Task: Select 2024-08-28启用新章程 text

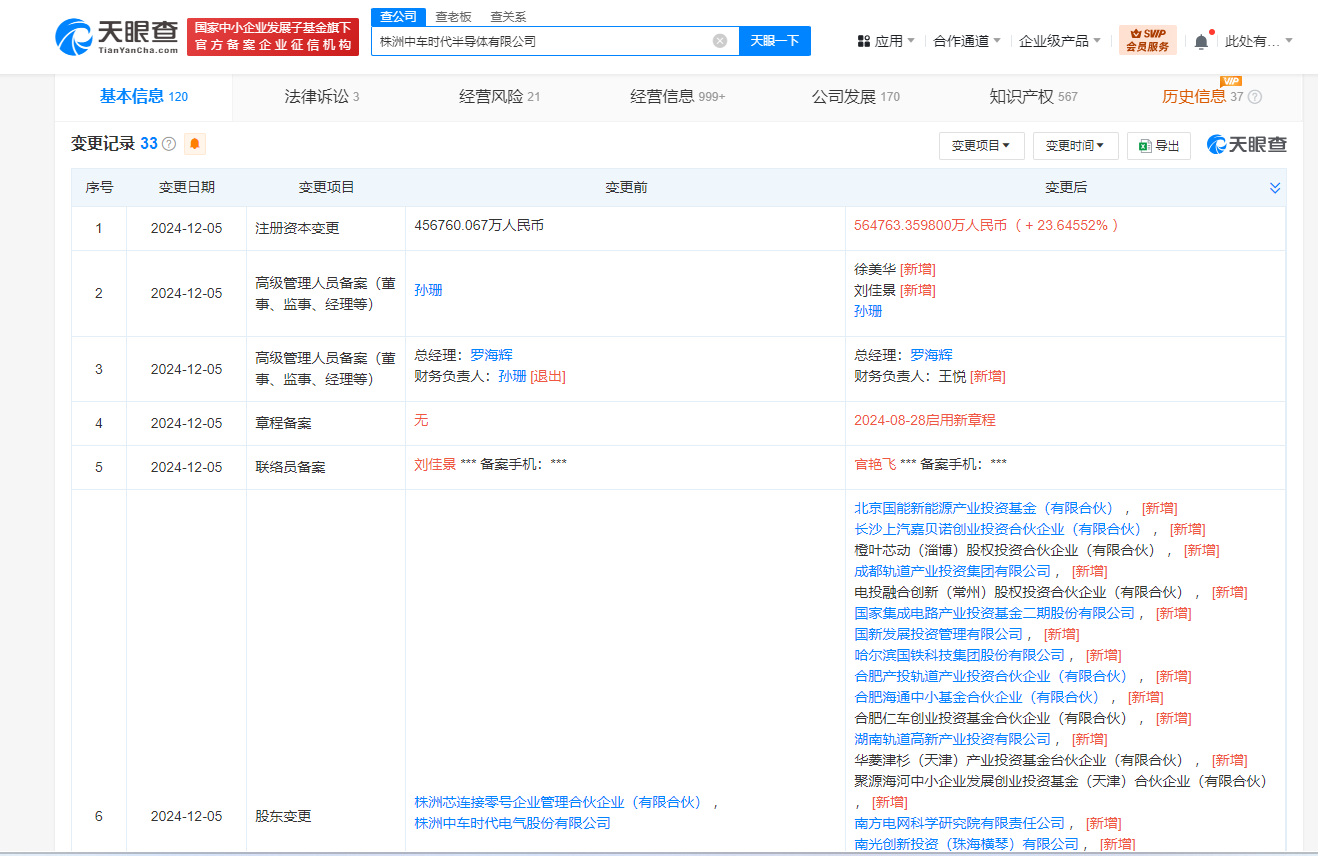Action: [x=925, y=420]
